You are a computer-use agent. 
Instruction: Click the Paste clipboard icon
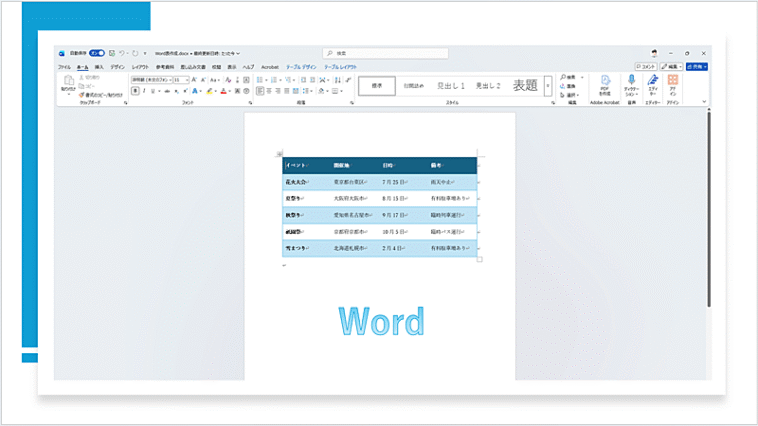(69, 81)
